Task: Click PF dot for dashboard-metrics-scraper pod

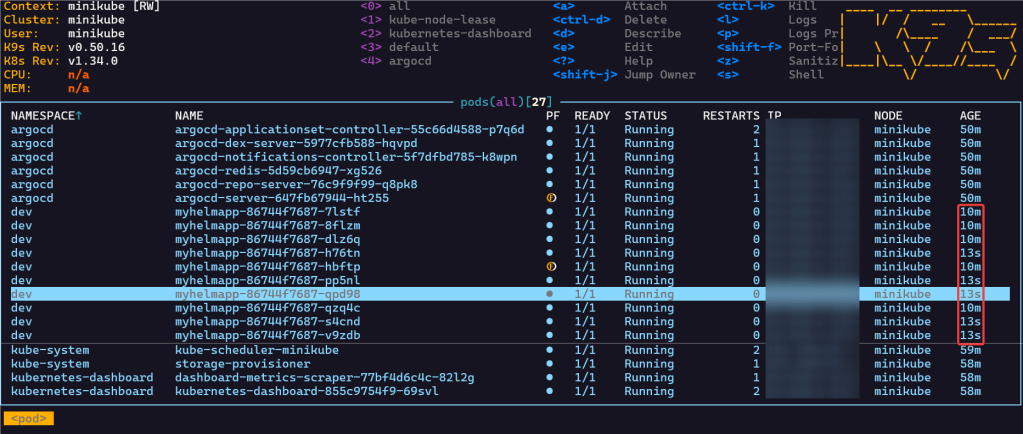Action: [550, 378]
